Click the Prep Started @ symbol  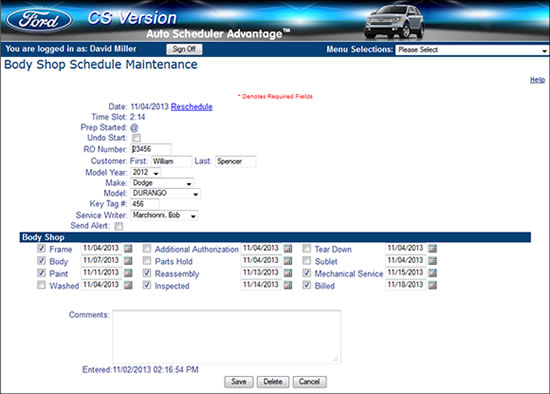coord(134,128)
